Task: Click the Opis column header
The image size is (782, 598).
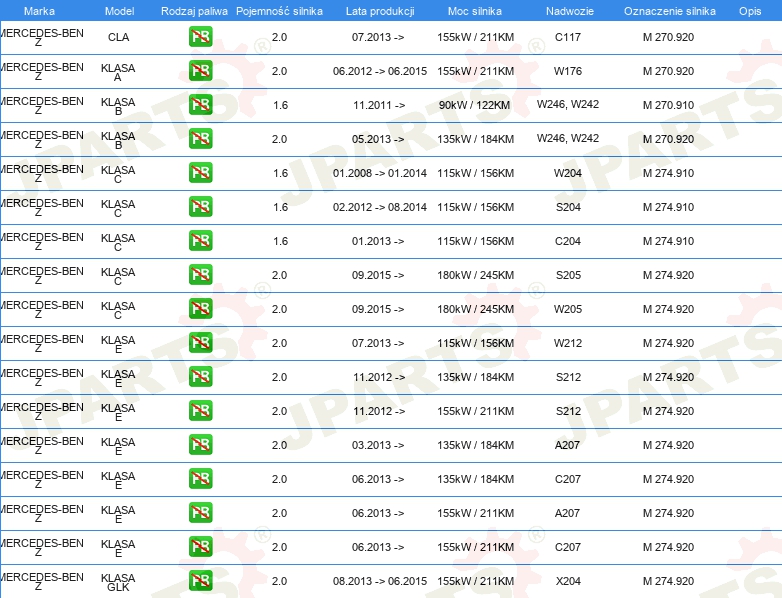Action: [x=750, y=11]
